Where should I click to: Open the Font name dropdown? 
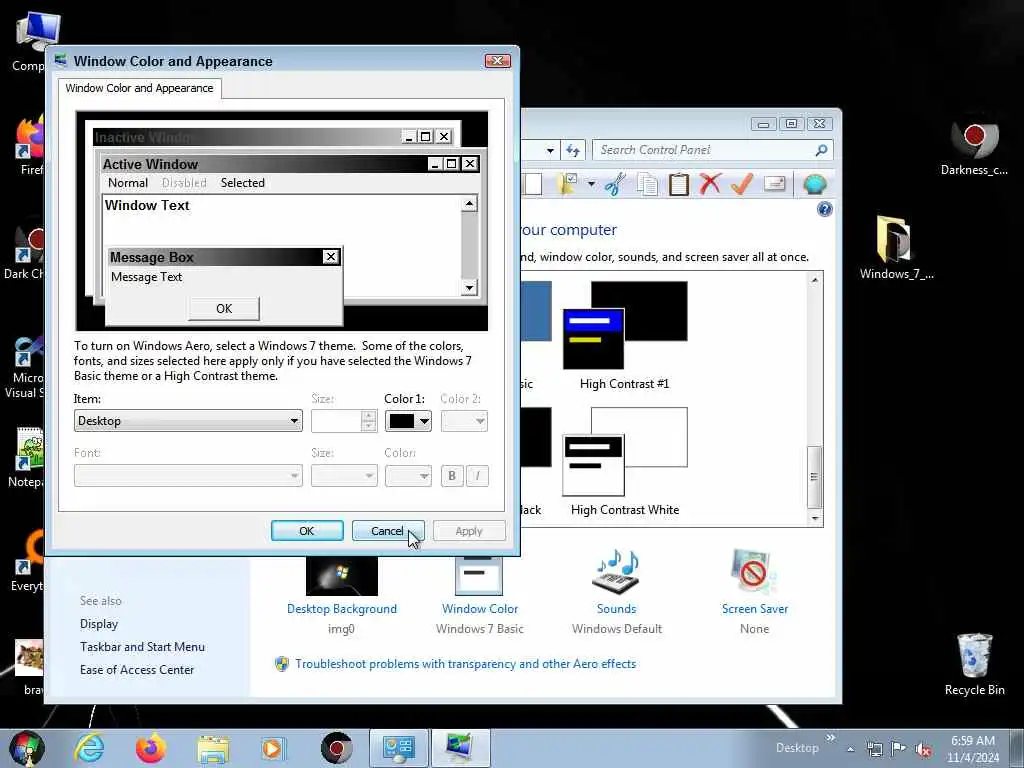tap(188, 475)
